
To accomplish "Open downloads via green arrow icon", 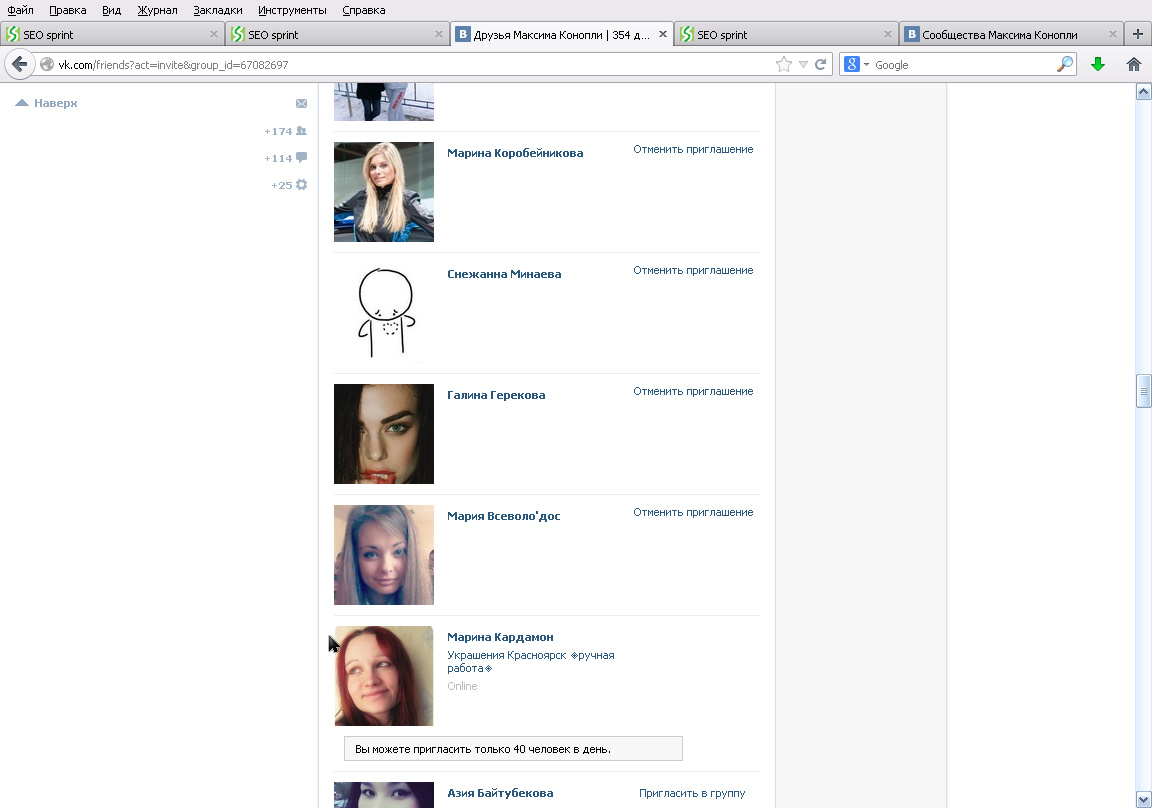I will [1098, 65].
